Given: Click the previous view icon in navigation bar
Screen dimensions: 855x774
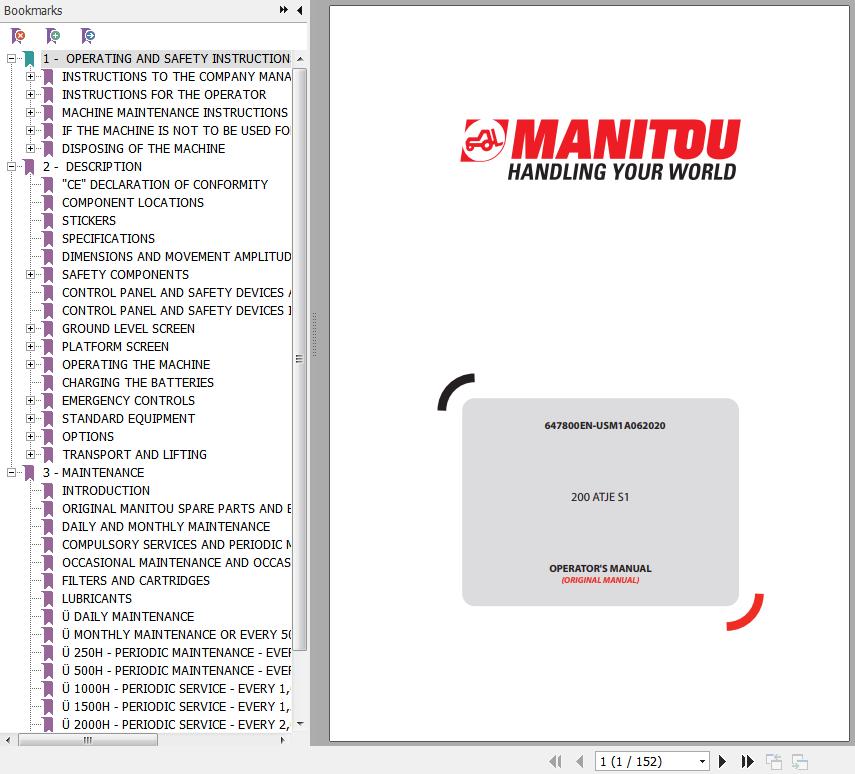Looking at the screenshot, I should pyautogui.click(x=774, y=761).
